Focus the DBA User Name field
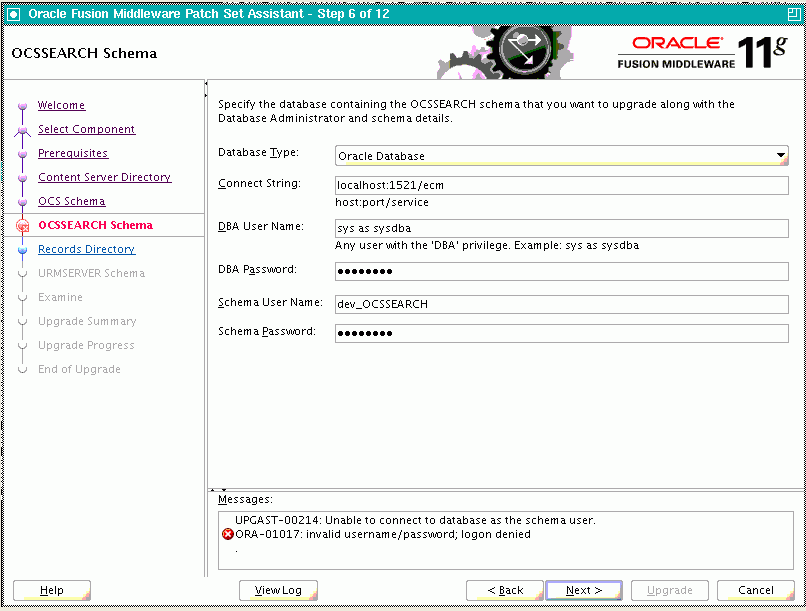The image size is (806, 611). pyautogui.click(x=561, y=229)
